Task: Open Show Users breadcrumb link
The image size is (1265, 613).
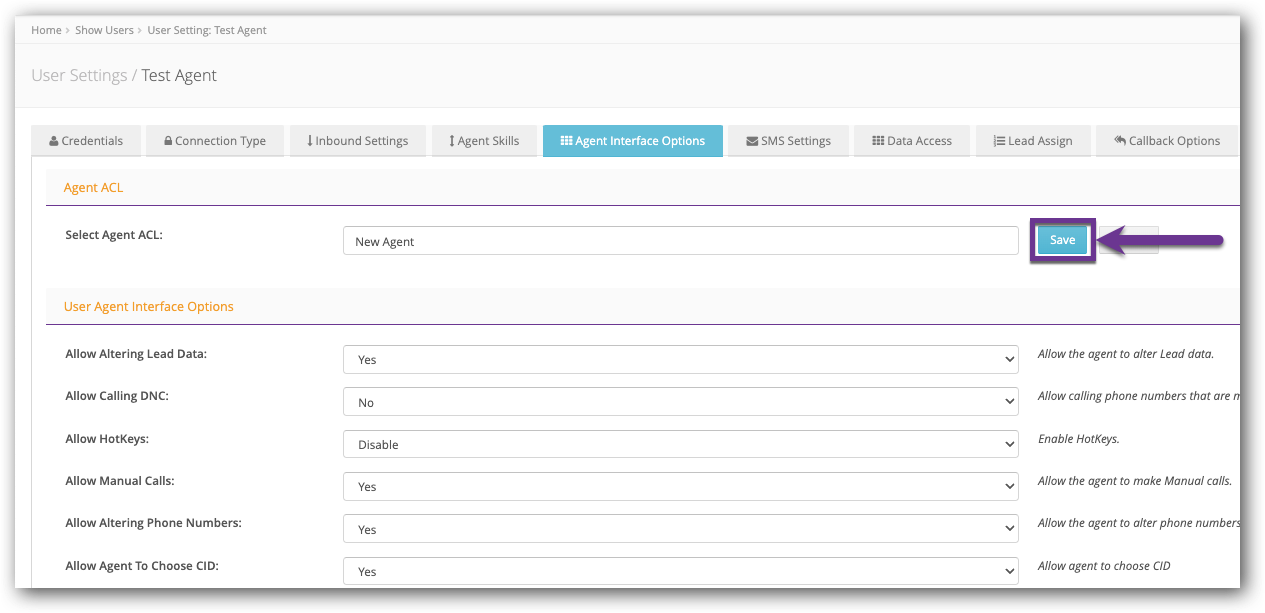Action: tap(104, 30)
